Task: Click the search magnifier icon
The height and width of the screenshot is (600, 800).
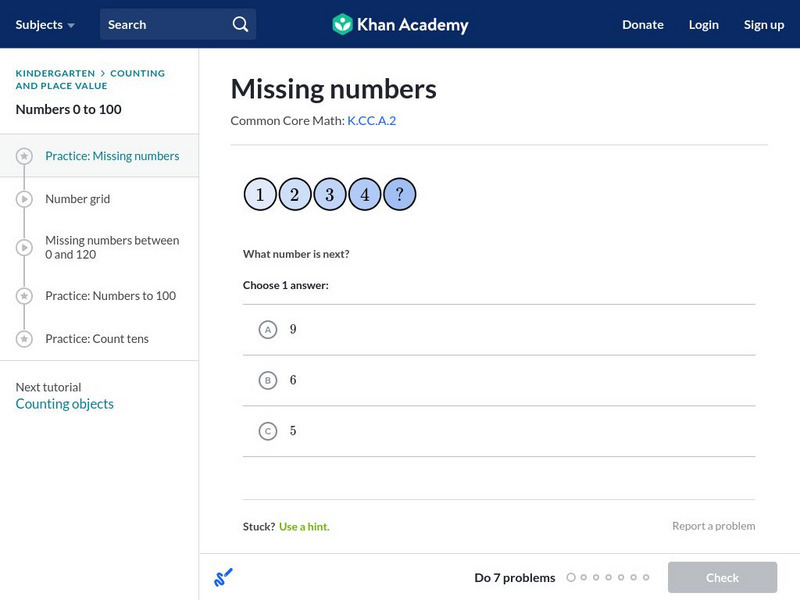Action: pos(240,24)
